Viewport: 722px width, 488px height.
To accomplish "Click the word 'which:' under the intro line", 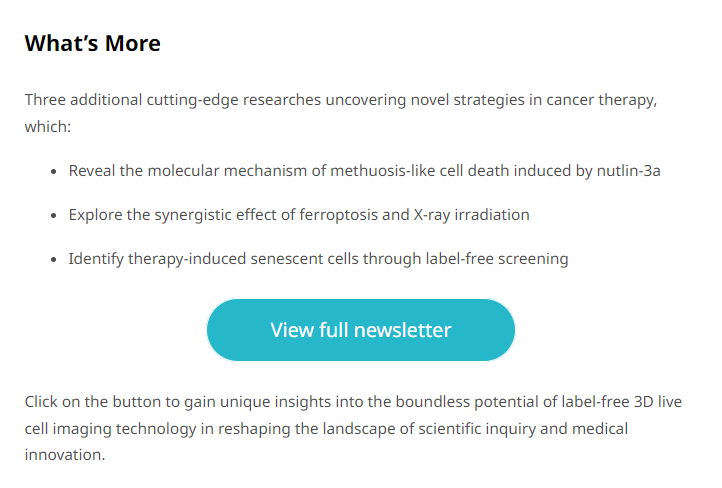I will [48, 127].
